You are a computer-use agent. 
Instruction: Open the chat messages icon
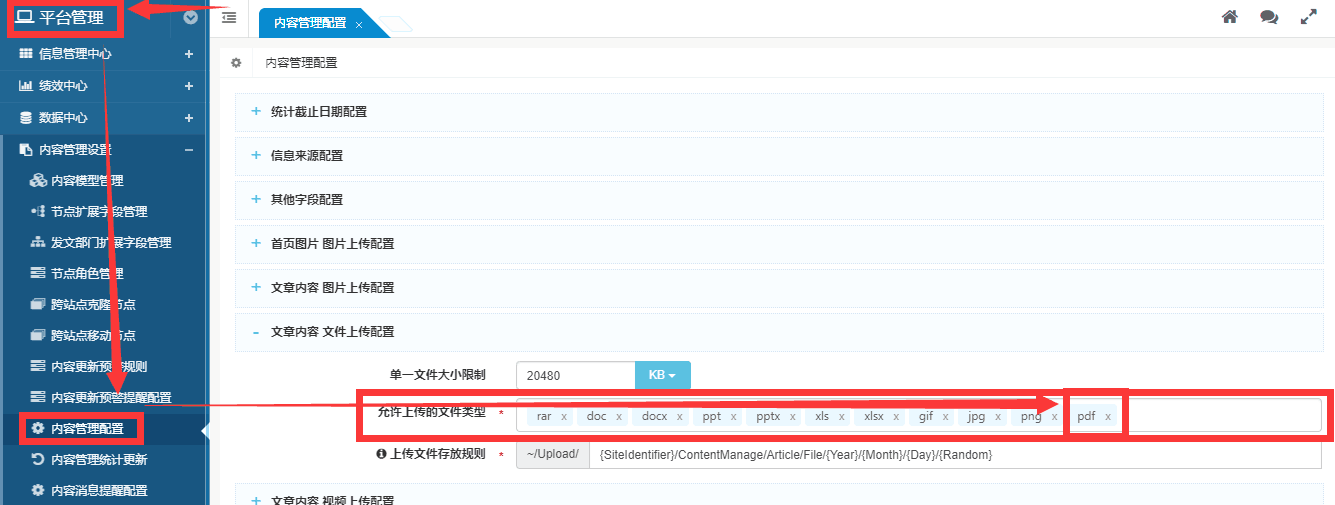(x=1269, y=17)
